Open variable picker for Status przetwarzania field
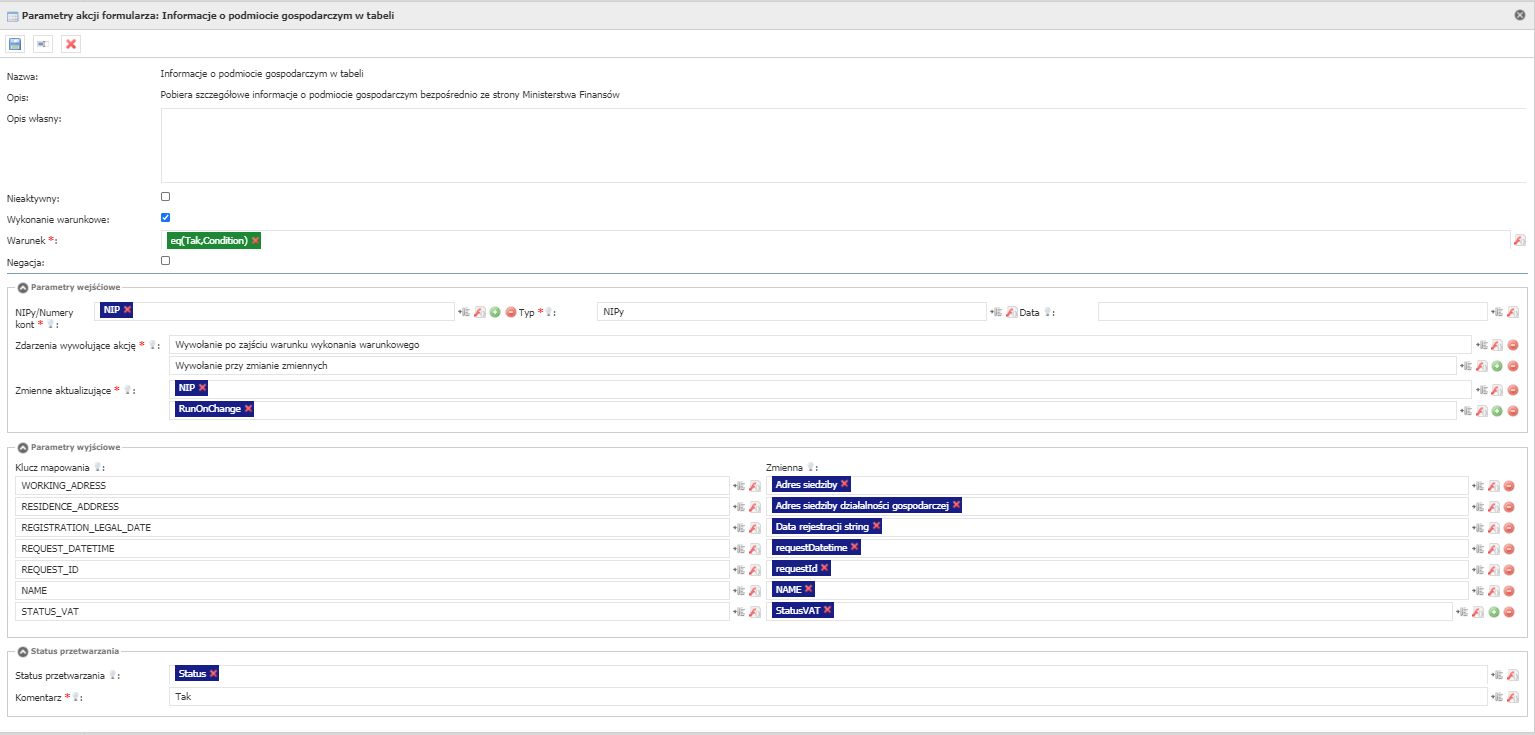Image resolution: width=1535 pixels, height=735 pixels. [1496, 675]
